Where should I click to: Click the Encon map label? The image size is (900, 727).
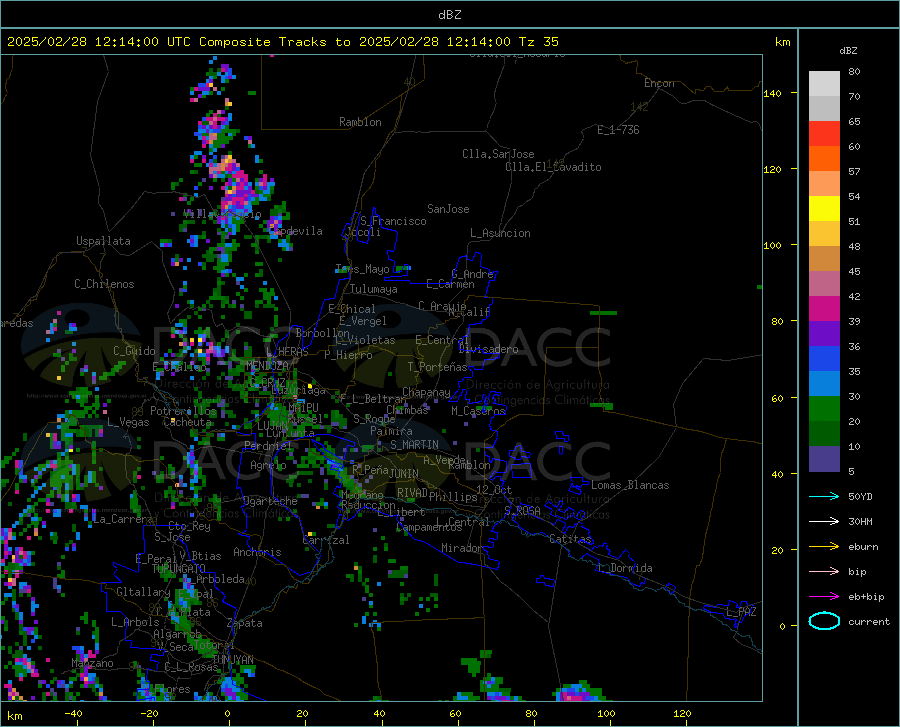tap(660, 83)
